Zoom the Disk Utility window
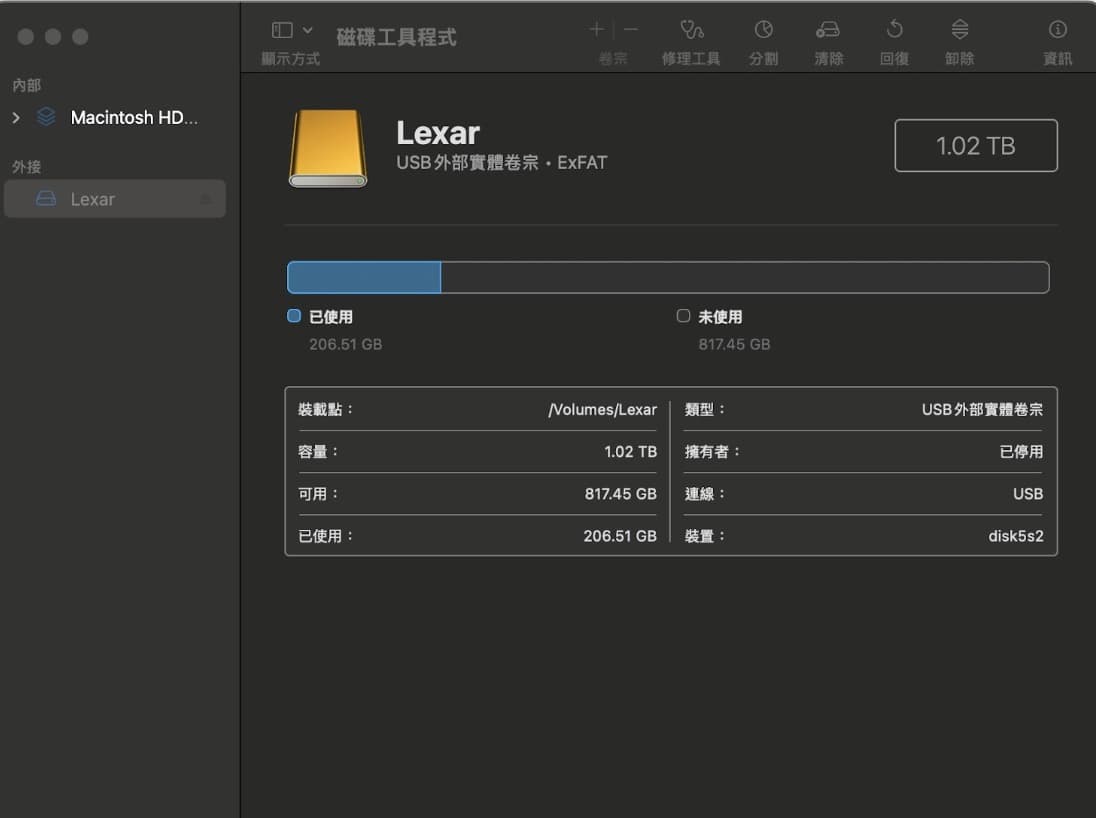The height and width of the screenshot is (818, 1096). click(x=80, y=36)
